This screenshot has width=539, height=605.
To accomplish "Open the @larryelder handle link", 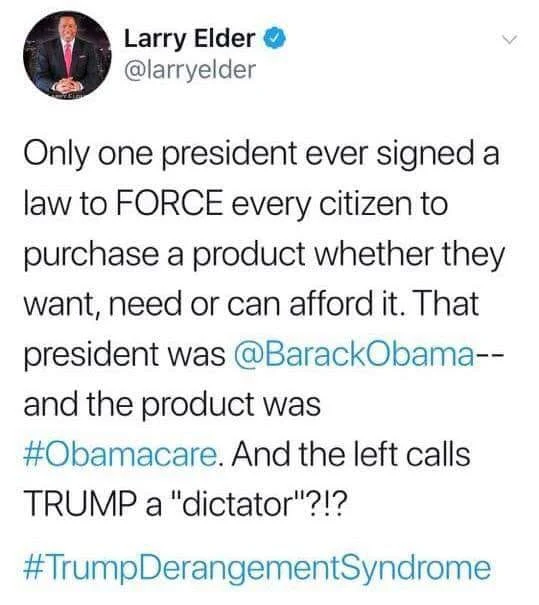I will pyautogui.click(x=189, y=70).
